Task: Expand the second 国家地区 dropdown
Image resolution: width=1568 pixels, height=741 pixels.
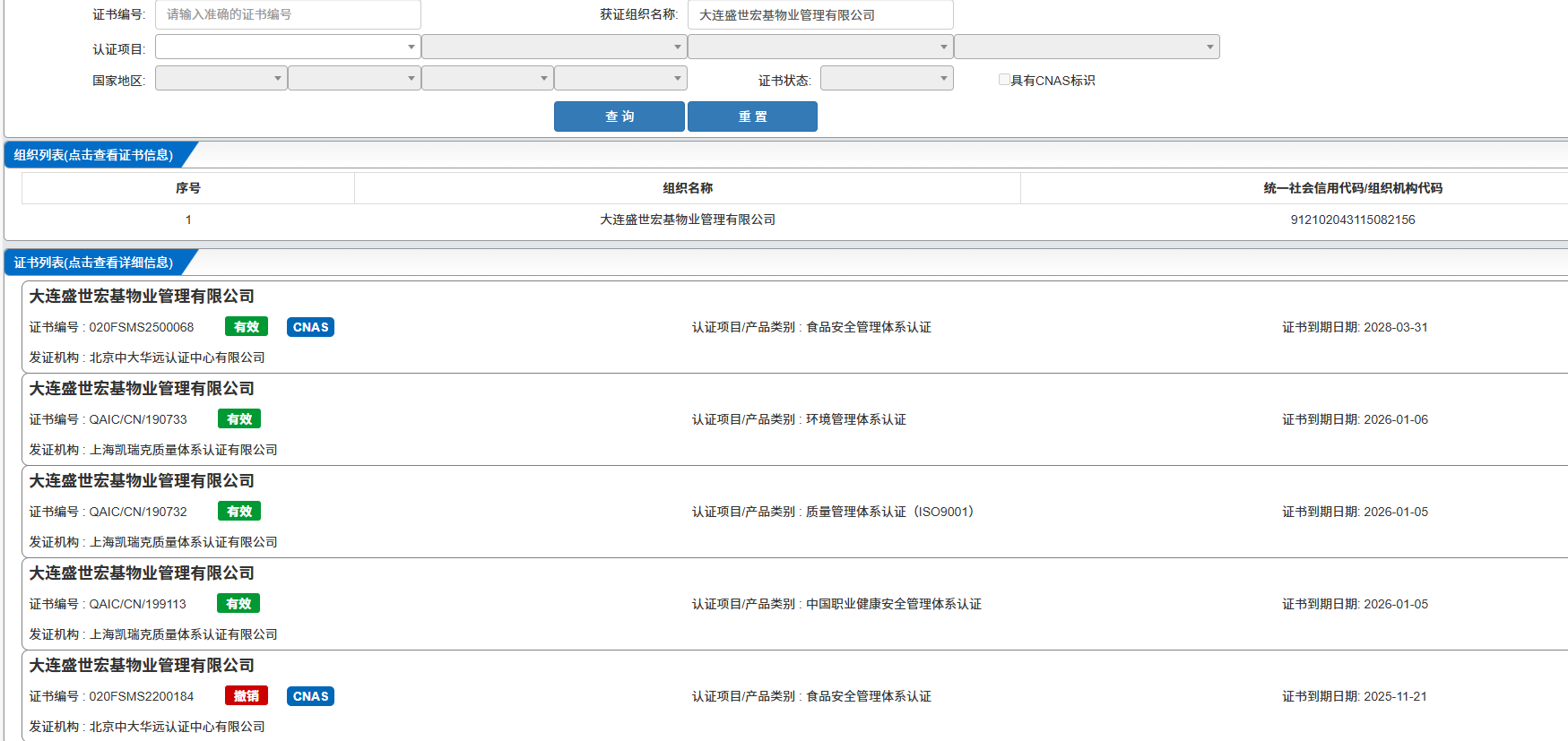Action: tap(354, 78)
